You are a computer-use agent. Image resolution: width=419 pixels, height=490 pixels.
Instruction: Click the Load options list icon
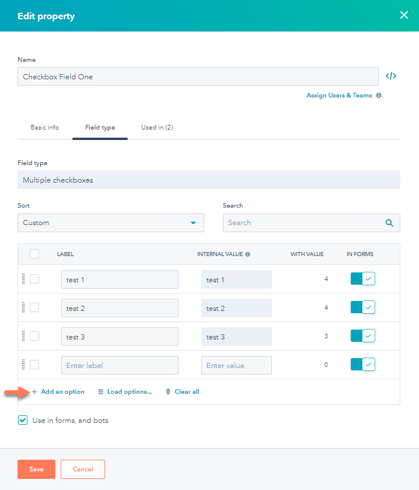100,392
